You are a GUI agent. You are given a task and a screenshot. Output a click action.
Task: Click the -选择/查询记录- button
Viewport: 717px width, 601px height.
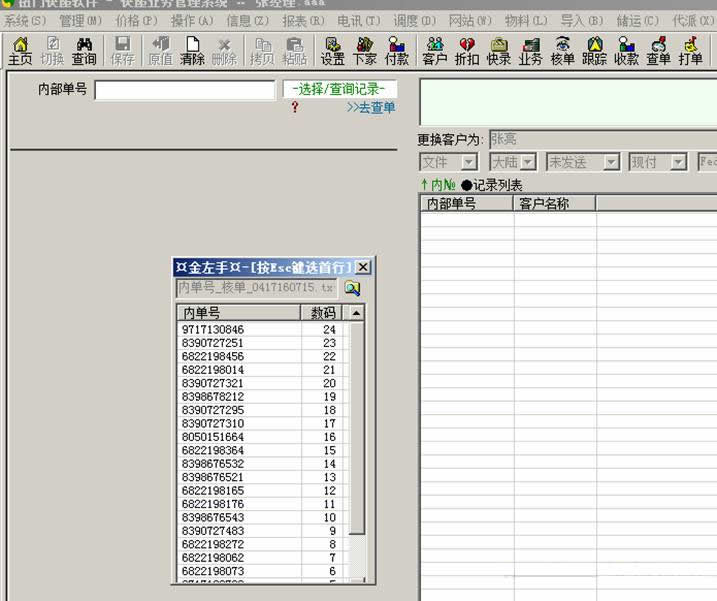(339, 89)
